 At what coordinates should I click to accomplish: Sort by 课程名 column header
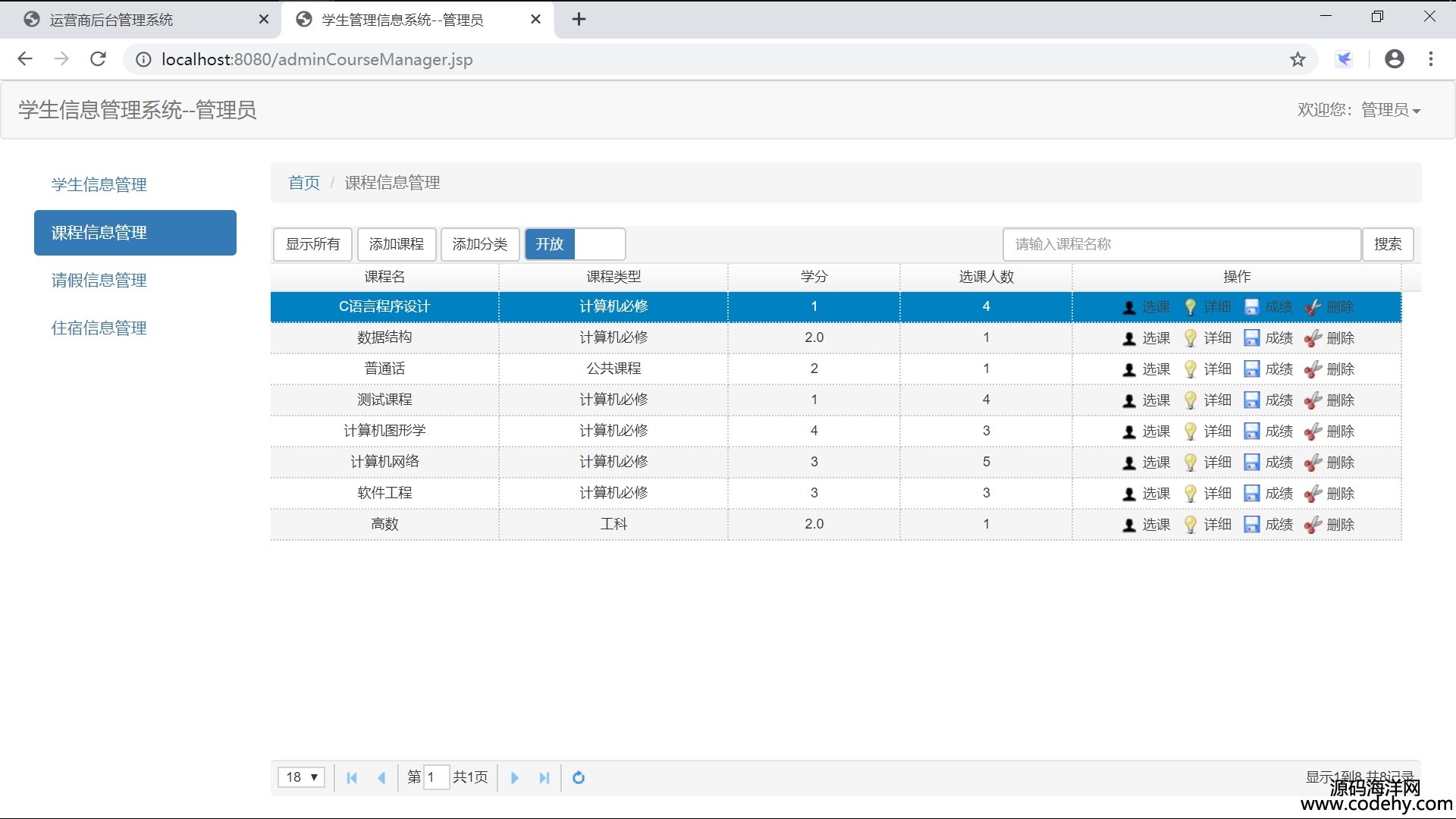click(x=384, y=277)
